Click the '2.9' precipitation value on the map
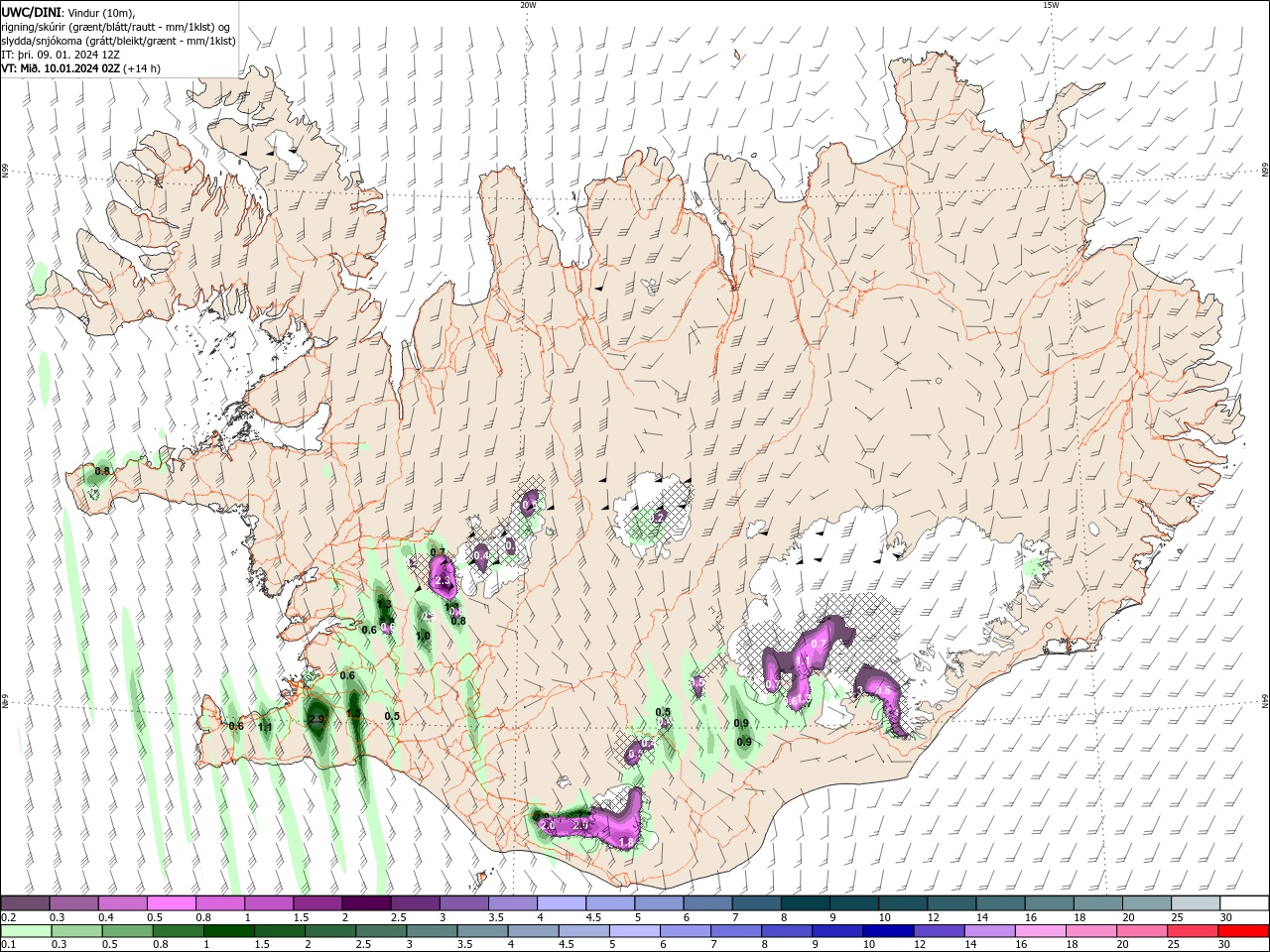 pyautogui.click(x=317, y=720)
